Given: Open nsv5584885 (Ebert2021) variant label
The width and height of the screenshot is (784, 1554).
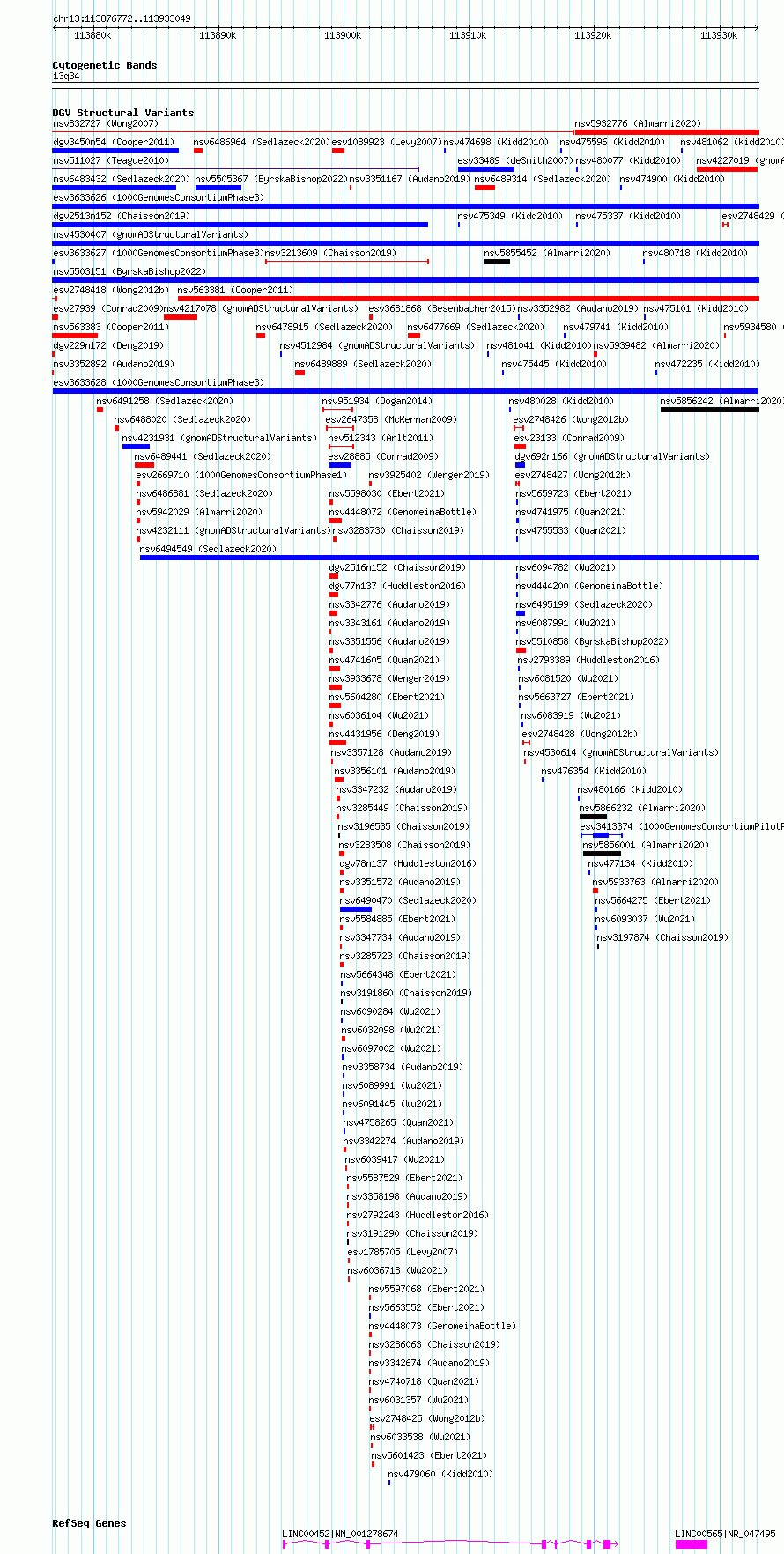Looking at the screenshot, I should 397,920.
